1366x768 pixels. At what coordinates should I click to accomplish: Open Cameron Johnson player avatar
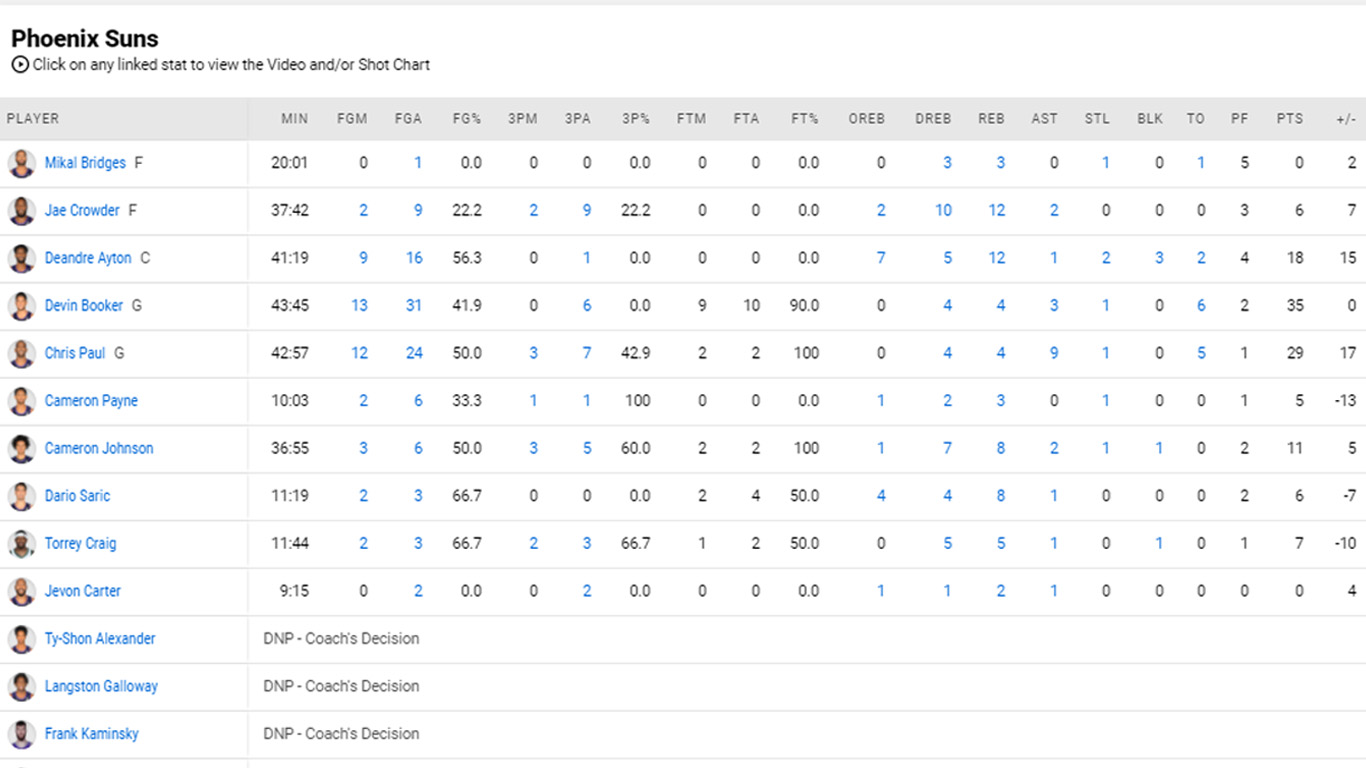point(21,449)
